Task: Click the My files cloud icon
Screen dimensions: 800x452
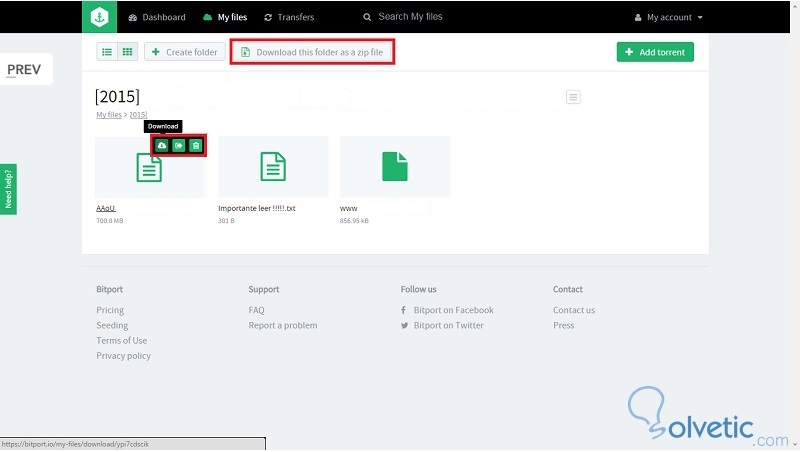Action: point(207,17)
